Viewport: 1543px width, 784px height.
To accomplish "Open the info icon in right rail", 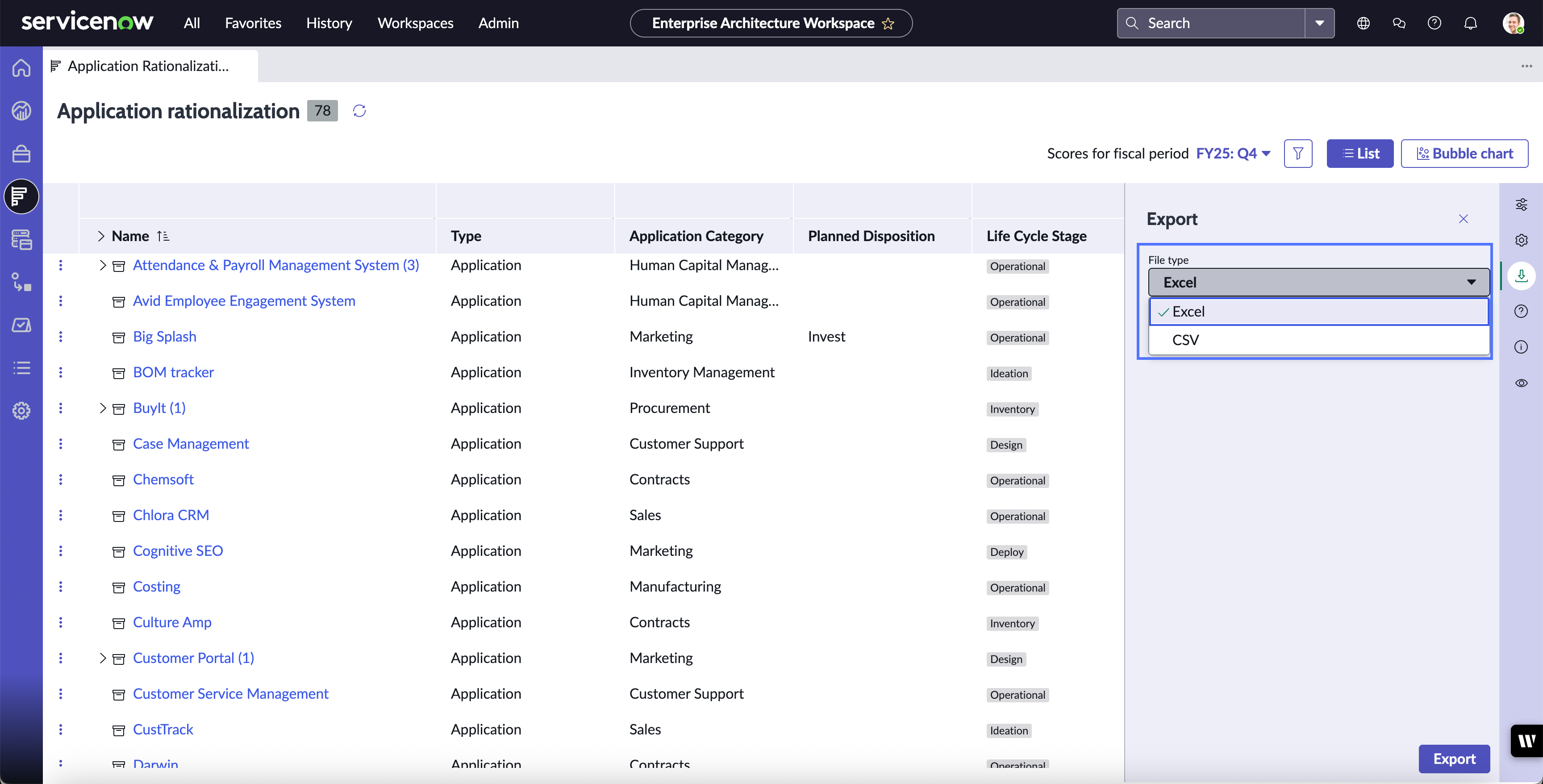I will click(1522, 347).
